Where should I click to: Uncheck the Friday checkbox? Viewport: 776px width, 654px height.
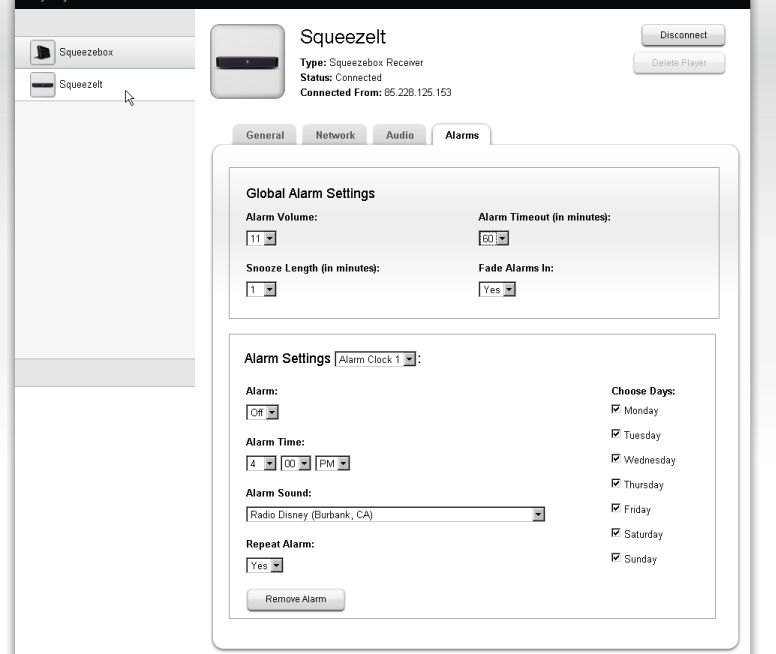[x=616, y=509]
